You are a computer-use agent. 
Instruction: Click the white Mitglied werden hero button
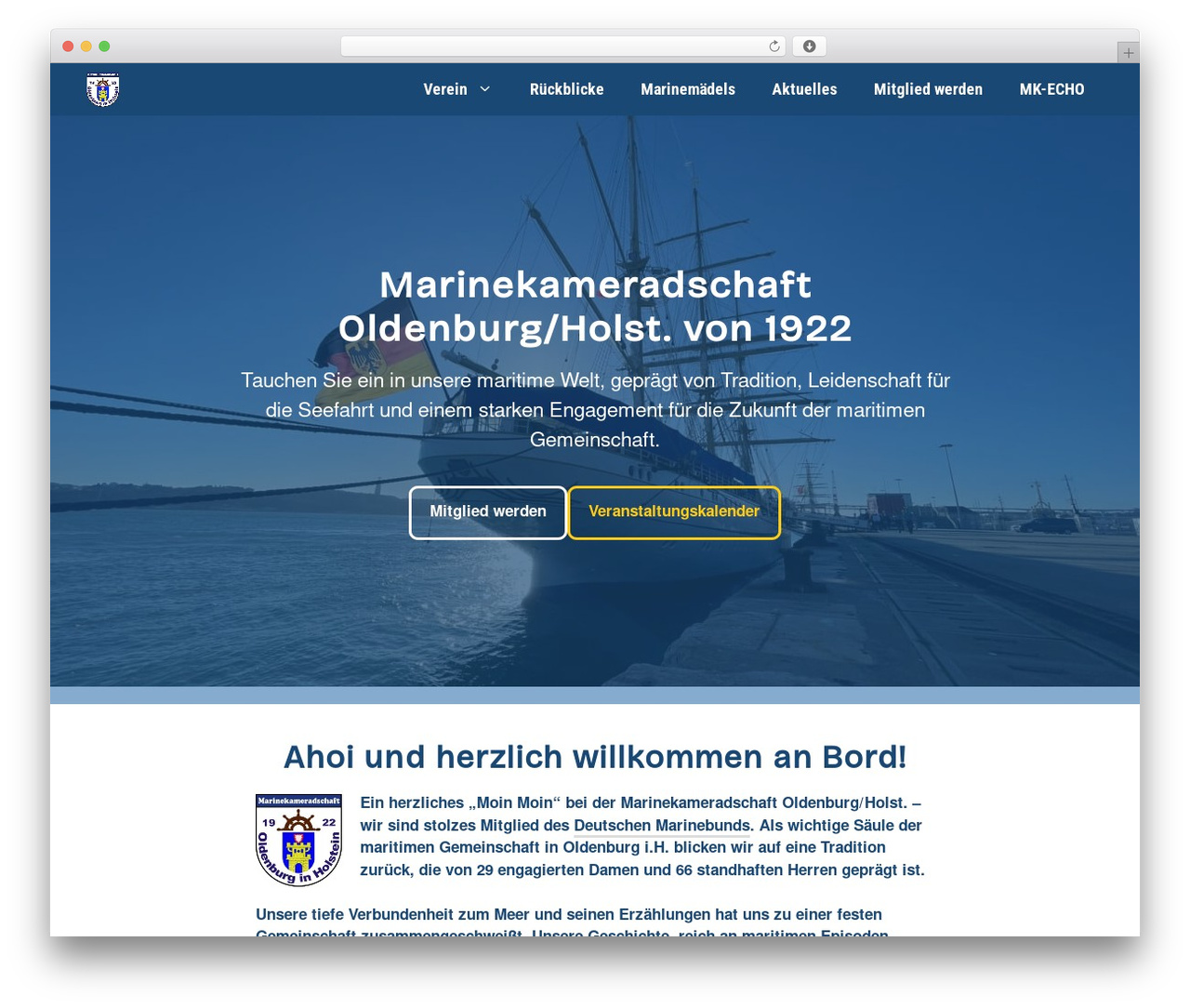click(488, 512)
